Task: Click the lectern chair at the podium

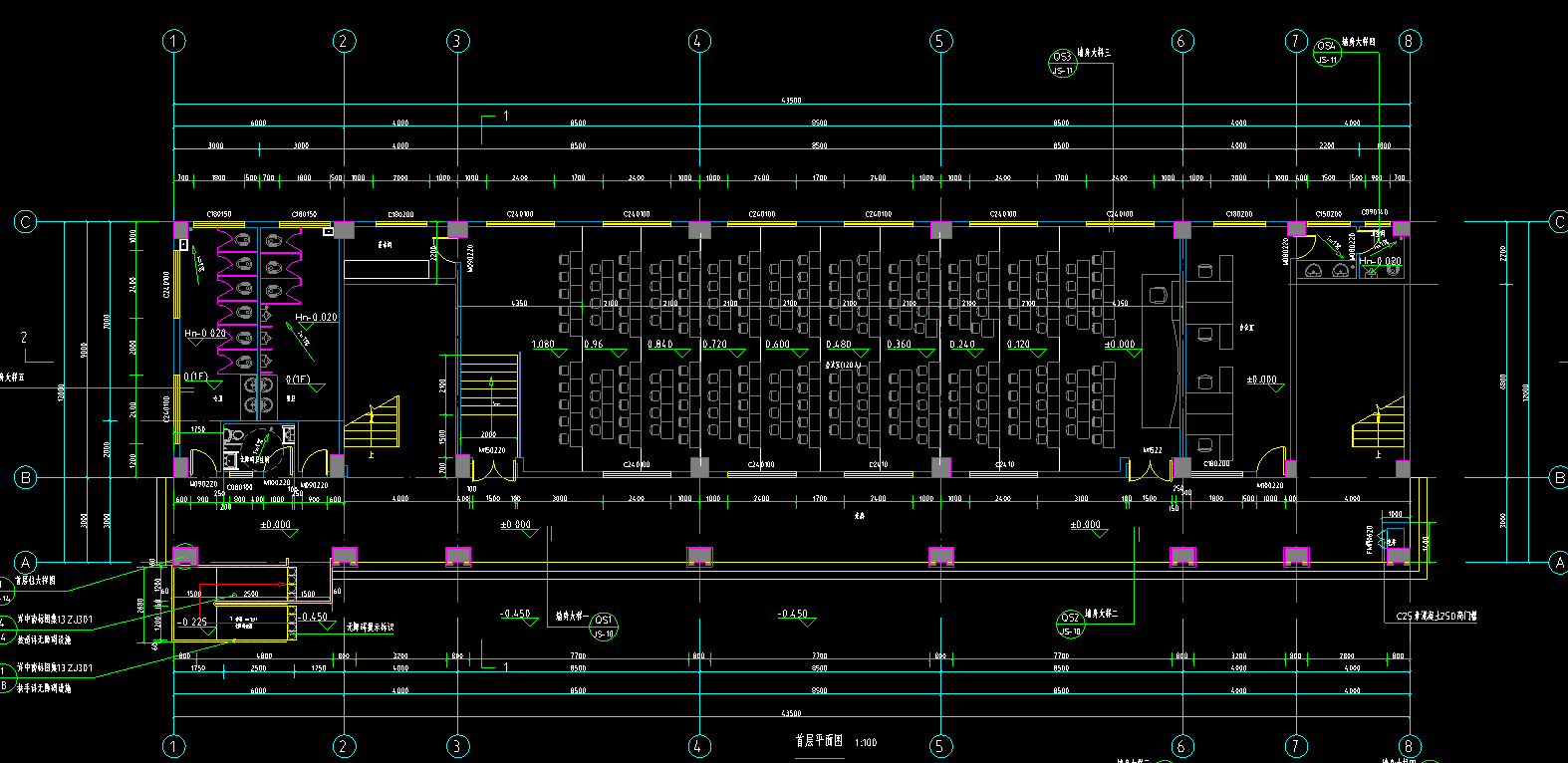Action: 1158,295
